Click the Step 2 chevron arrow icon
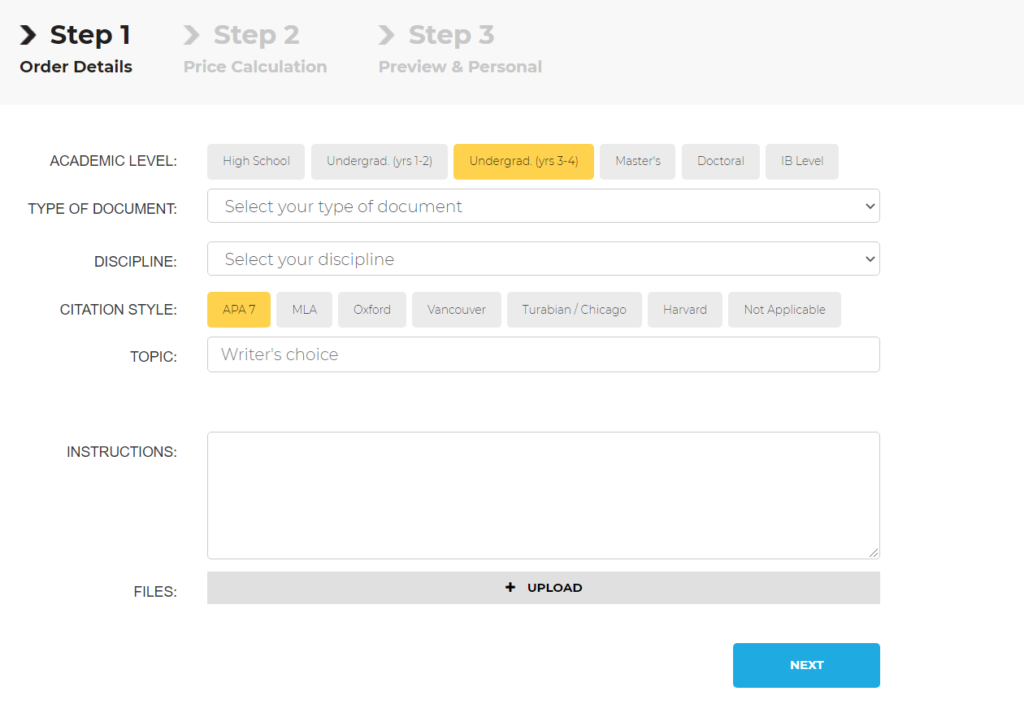Image resolution: width=1024 pixels, height=713 pixels. click(191, 35)
